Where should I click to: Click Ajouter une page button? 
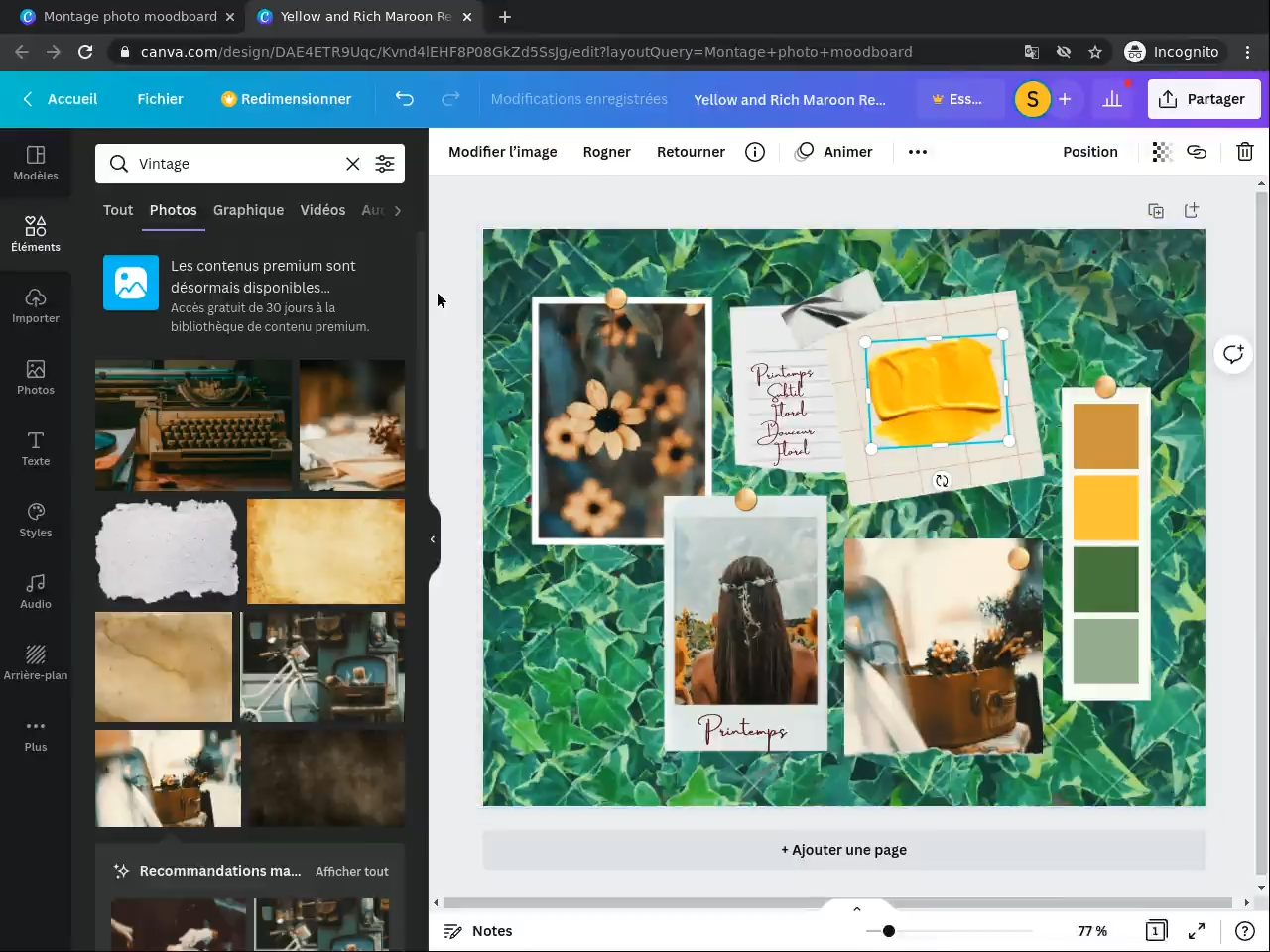point(843,850)
